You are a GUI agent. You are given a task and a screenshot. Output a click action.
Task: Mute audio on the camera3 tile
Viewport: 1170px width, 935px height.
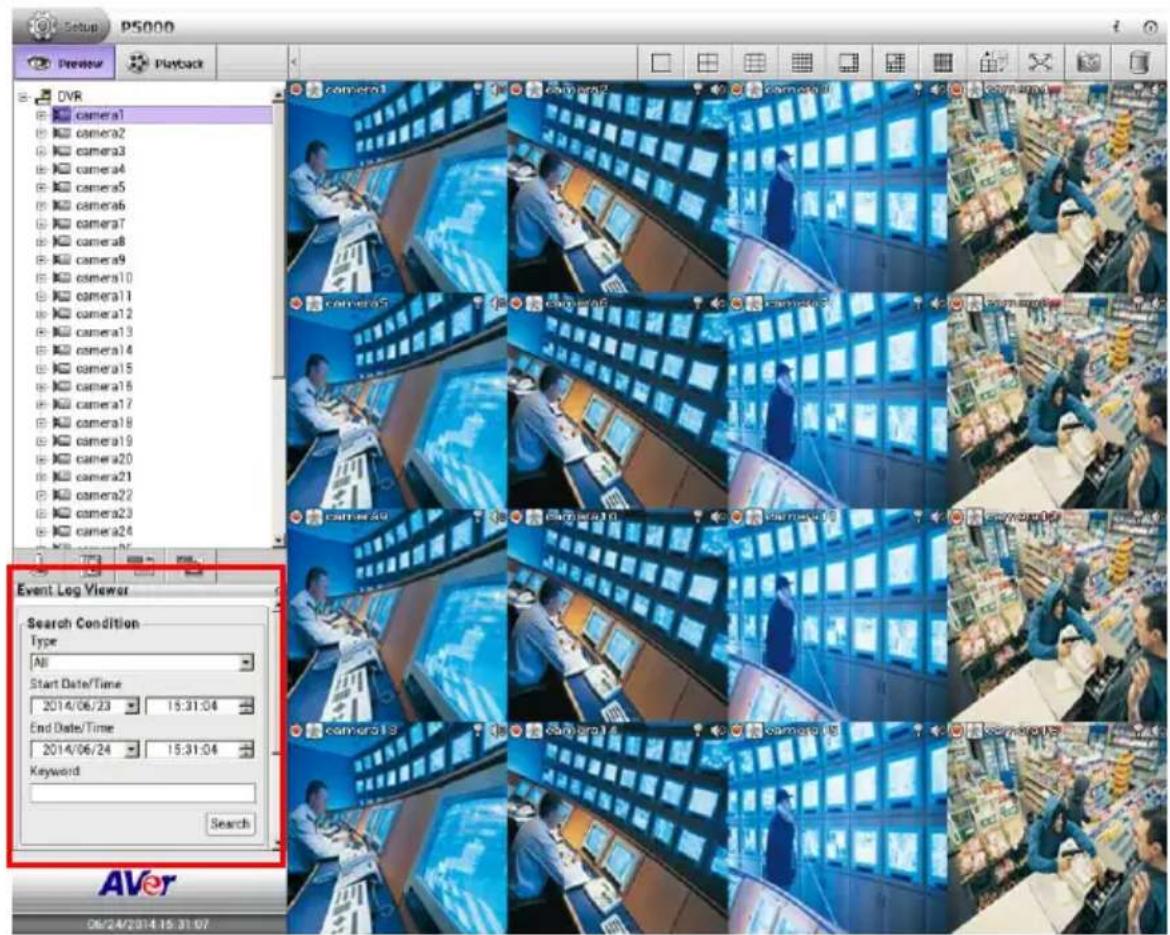click(938, 90)
